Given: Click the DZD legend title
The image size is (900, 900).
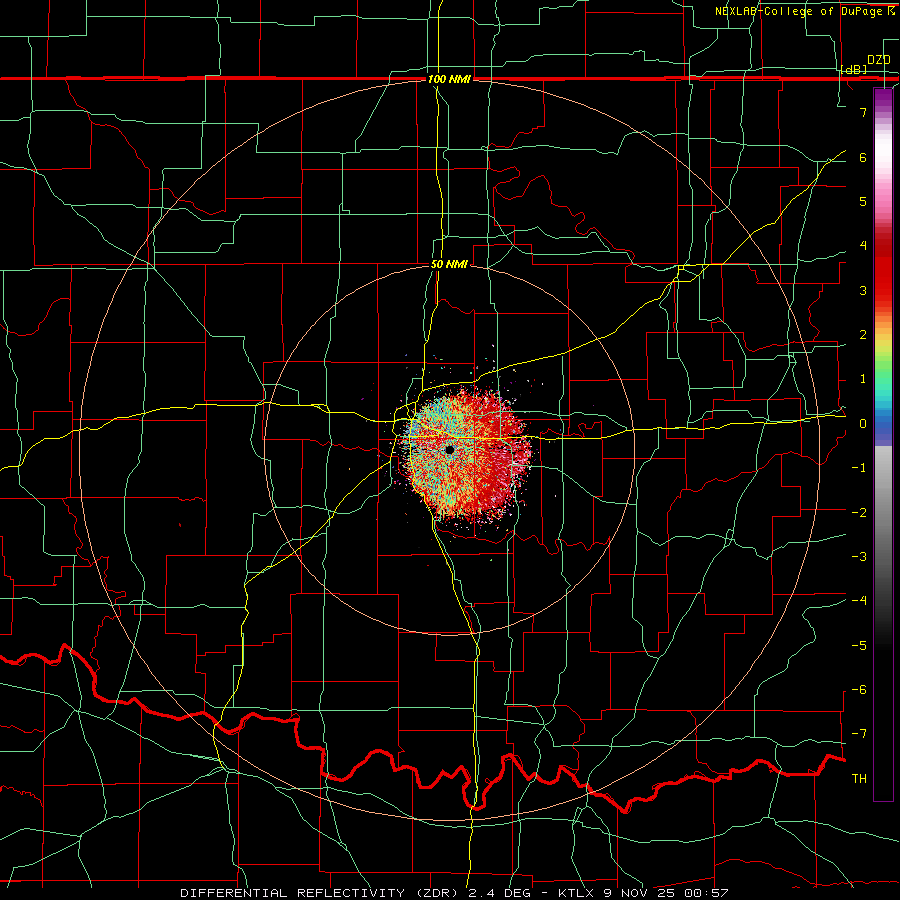Looking at the screenshot, I should [879, 60].
